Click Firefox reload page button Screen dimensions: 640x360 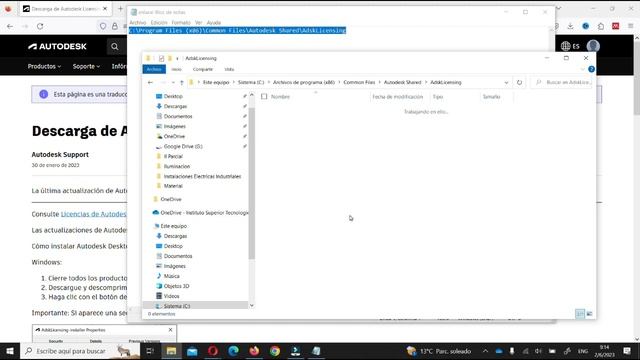point(40,26)
